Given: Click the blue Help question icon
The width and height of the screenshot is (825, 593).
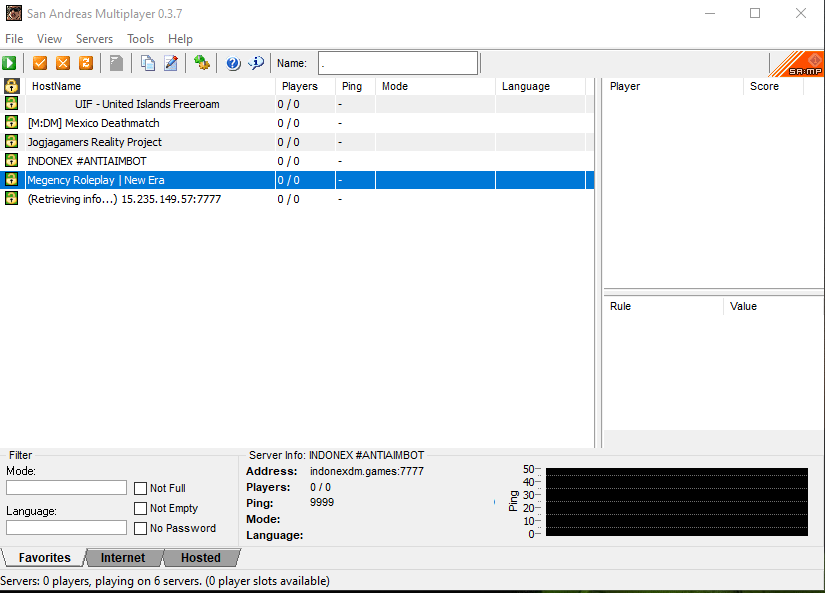Looking at the screenshot, I should (x=233, y=63).
